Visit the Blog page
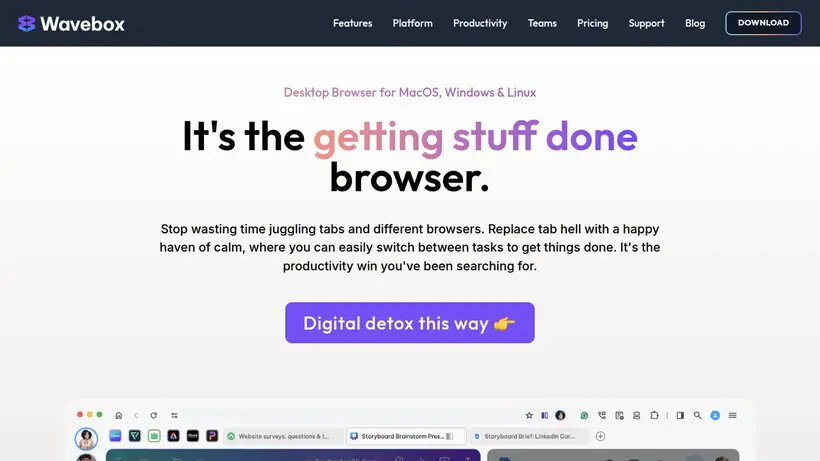Viewport: 820px width, 461px height. coord(695,23)
